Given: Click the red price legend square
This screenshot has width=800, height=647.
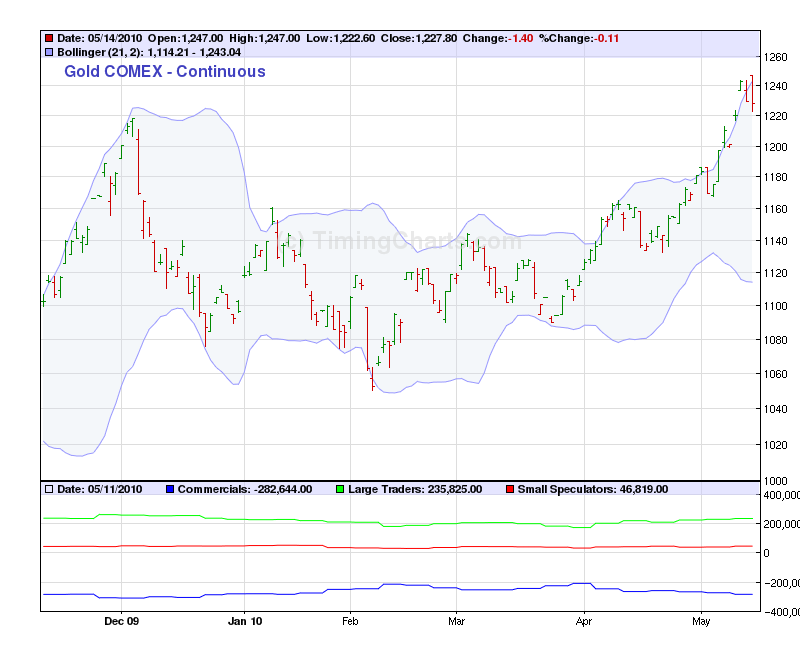Looking at the screenshot, I should 49,38.
